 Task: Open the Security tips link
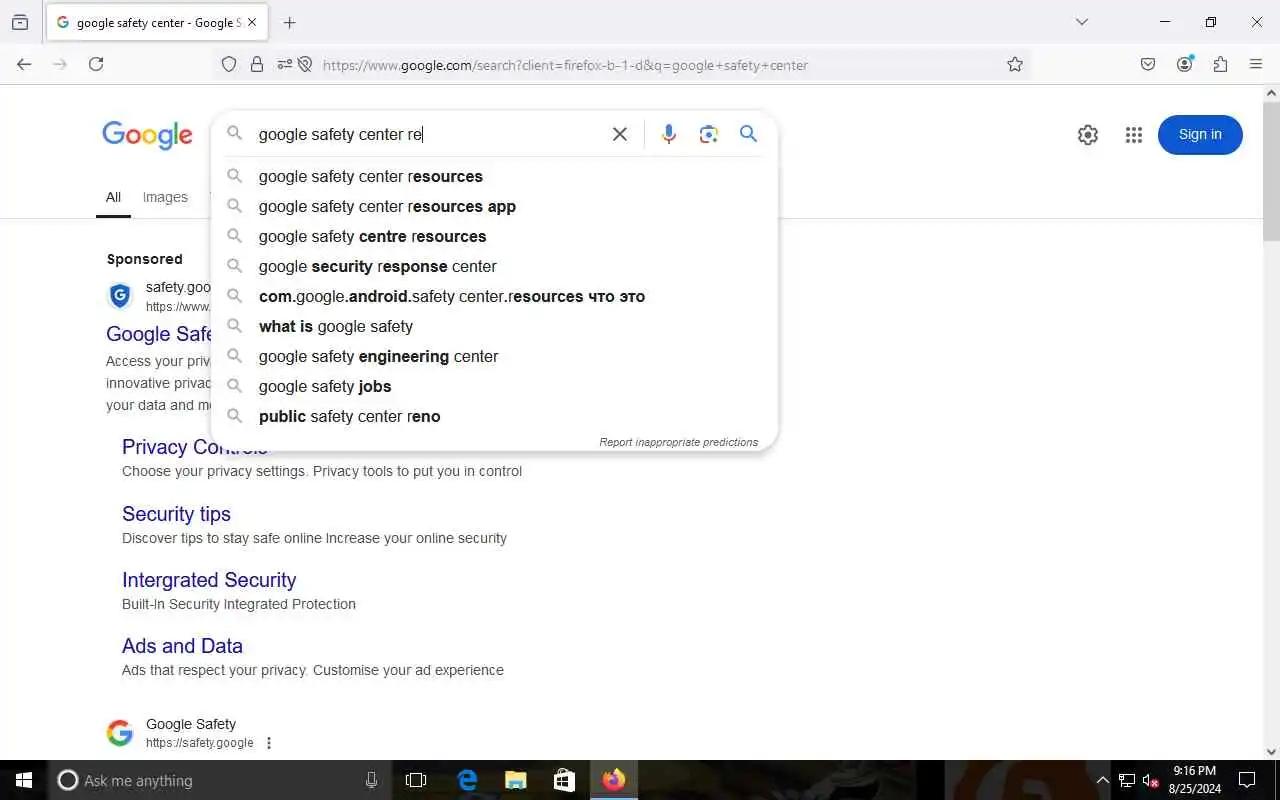click(x=176, y=514)
